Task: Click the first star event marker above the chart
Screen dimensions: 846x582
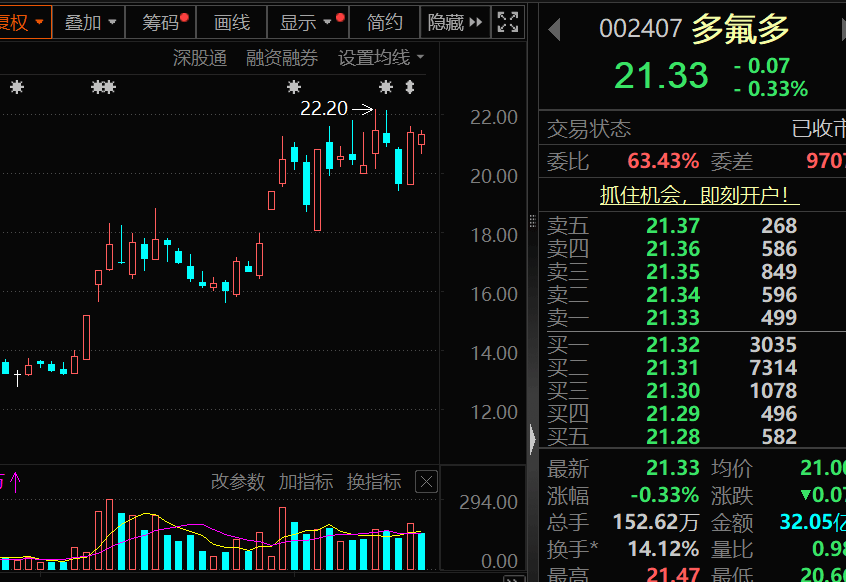Action: pos(16,87)
